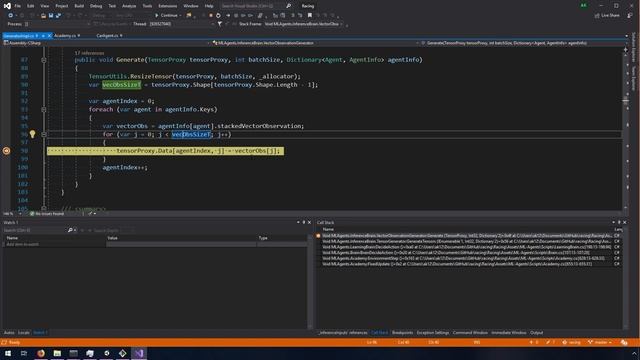Click the Visual Studio search box
This screenshot has height=360, width=640.
(x=253, y=6)
